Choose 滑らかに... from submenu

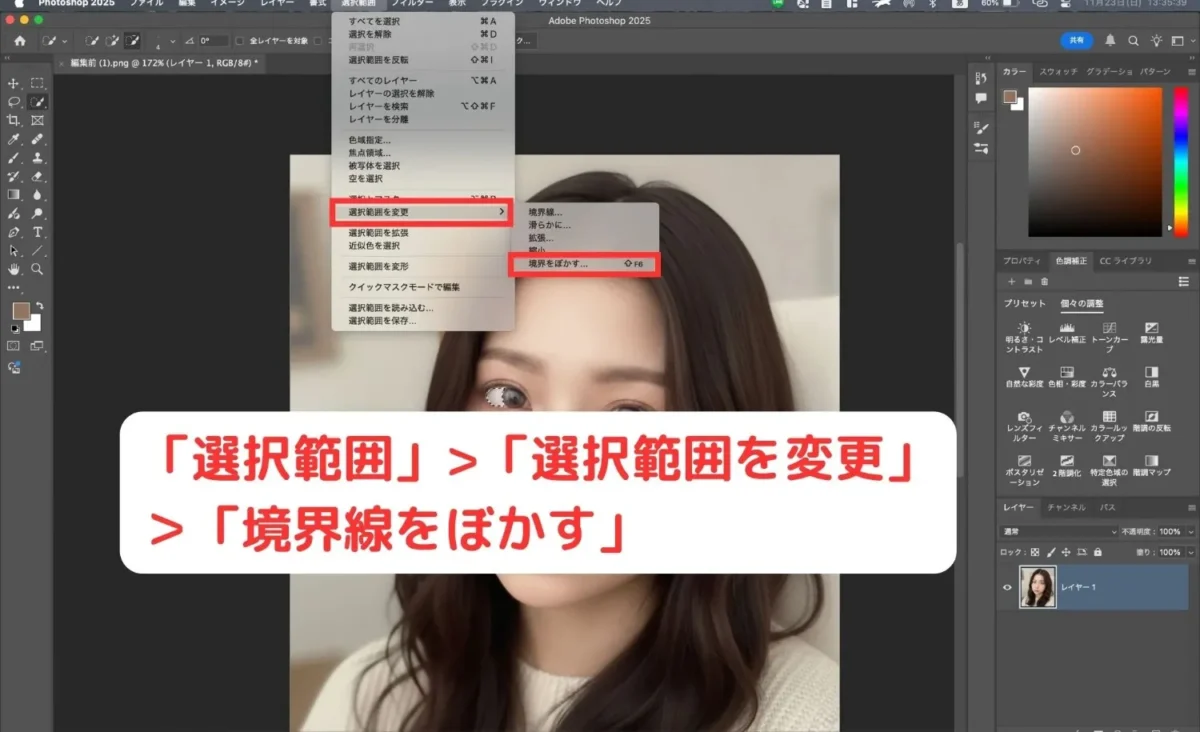(584, 225)
